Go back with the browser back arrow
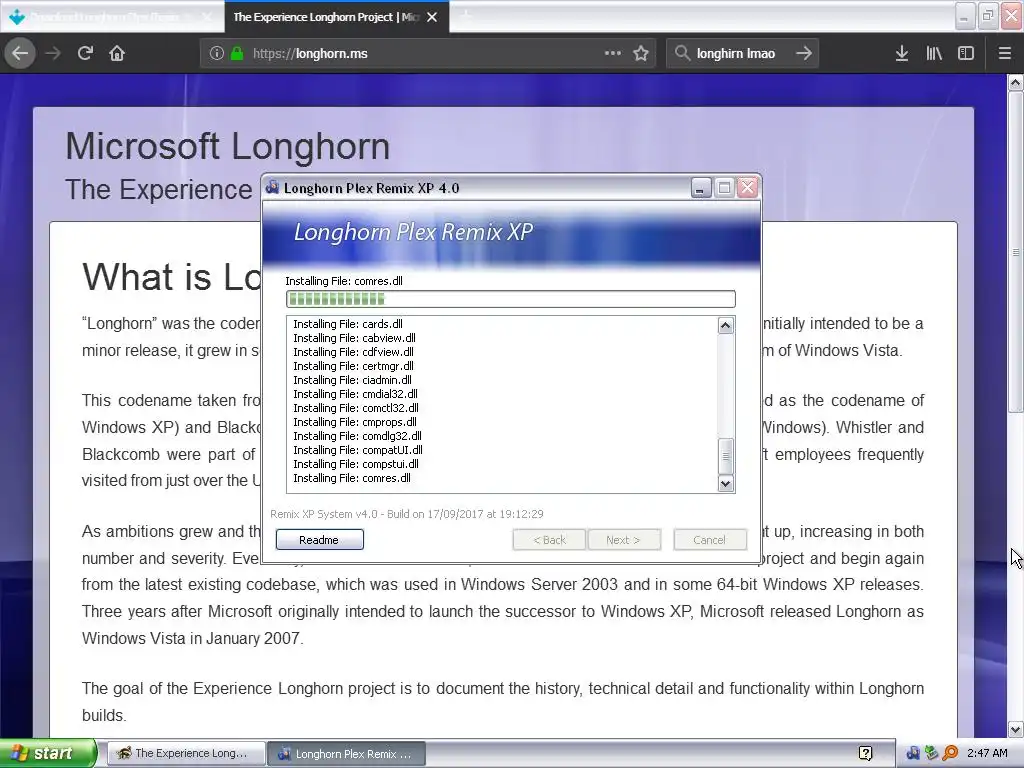 (20, 53)
